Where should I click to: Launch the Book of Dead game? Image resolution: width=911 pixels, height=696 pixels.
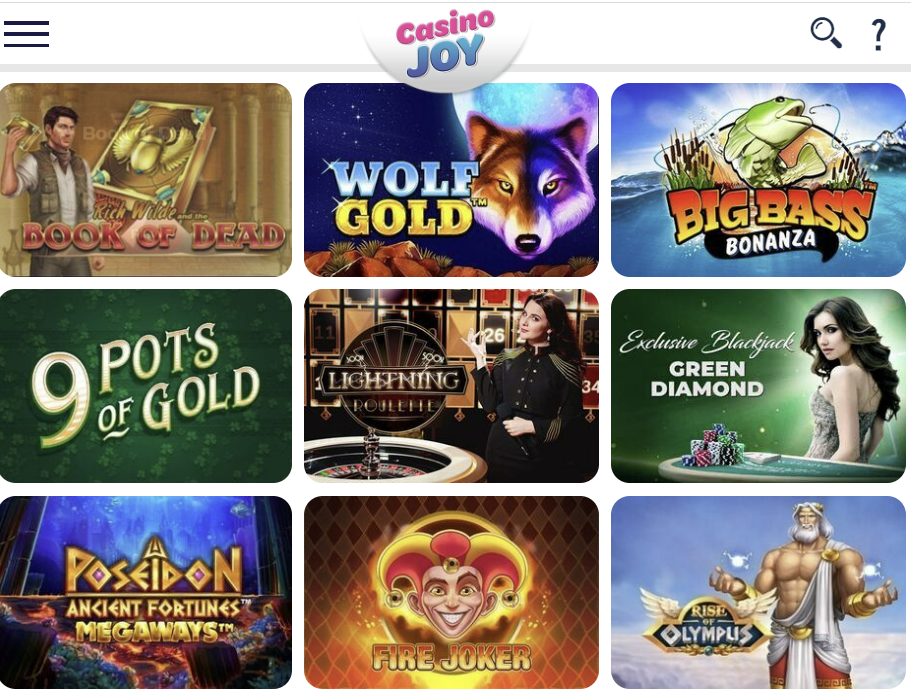(146, 180)
